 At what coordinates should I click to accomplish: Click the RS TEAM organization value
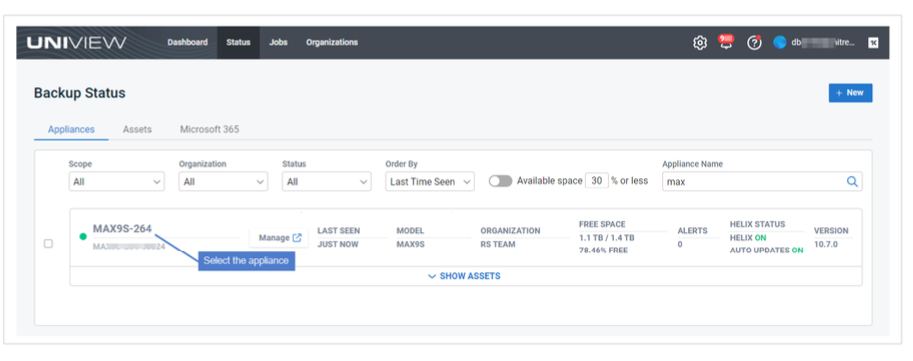(498, 245)
